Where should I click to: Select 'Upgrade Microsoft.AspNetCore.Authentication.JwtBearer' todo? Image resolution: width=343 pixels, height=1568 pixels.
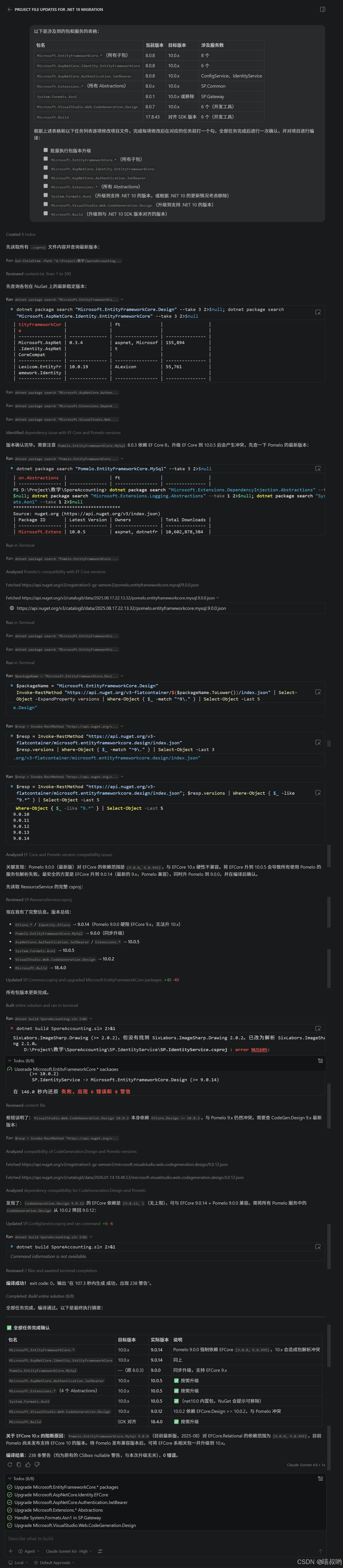pos(71,1502)
